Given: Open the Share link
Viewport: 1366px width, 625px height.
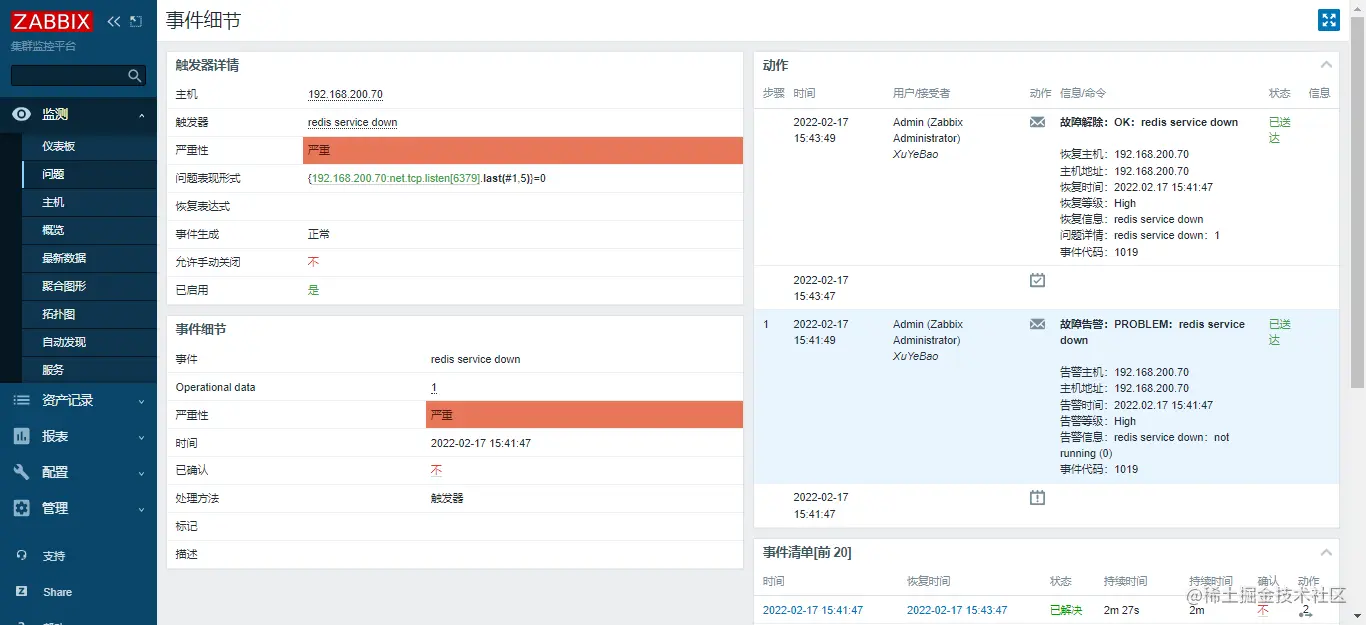Looking at the screenshot, I should (x=57, y=592).
